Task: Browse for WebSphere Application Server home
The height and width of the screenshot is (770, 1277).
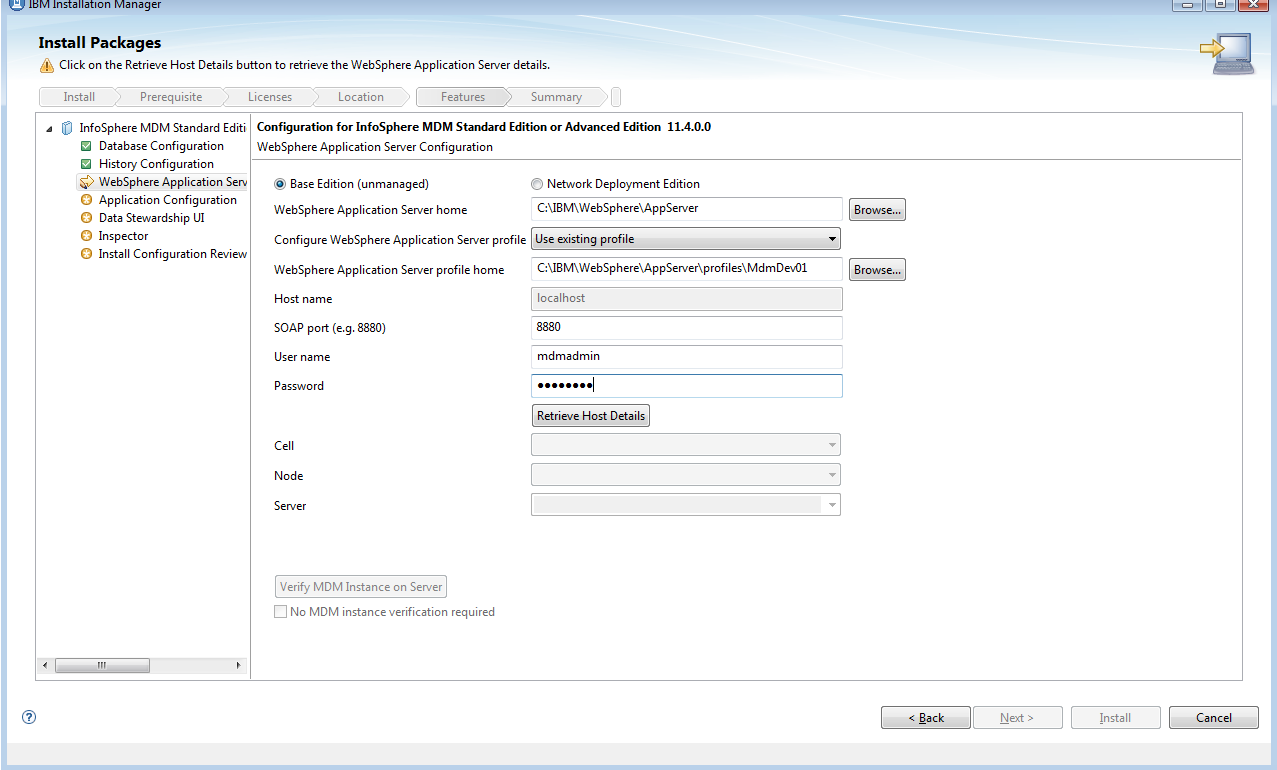Action: pos(877,210)
